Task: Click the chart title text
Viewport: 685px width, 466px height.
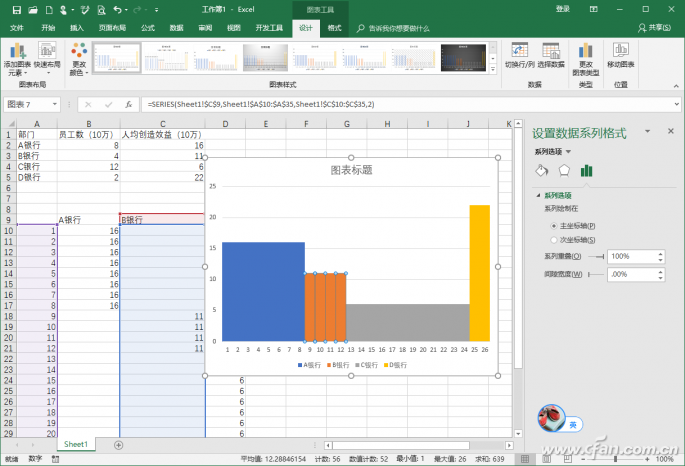Action: click(351, 170)
